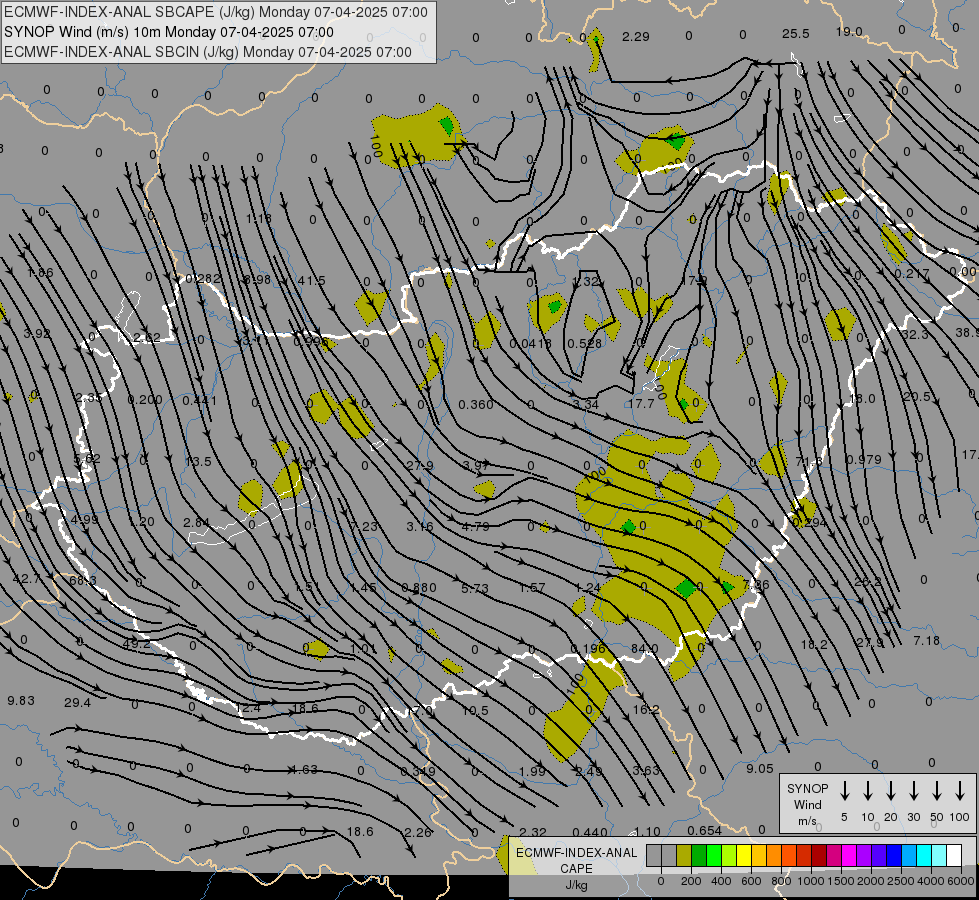Click the 49.2 value on map
Viewport: 979px width, 900px height.
pos(137,643)
